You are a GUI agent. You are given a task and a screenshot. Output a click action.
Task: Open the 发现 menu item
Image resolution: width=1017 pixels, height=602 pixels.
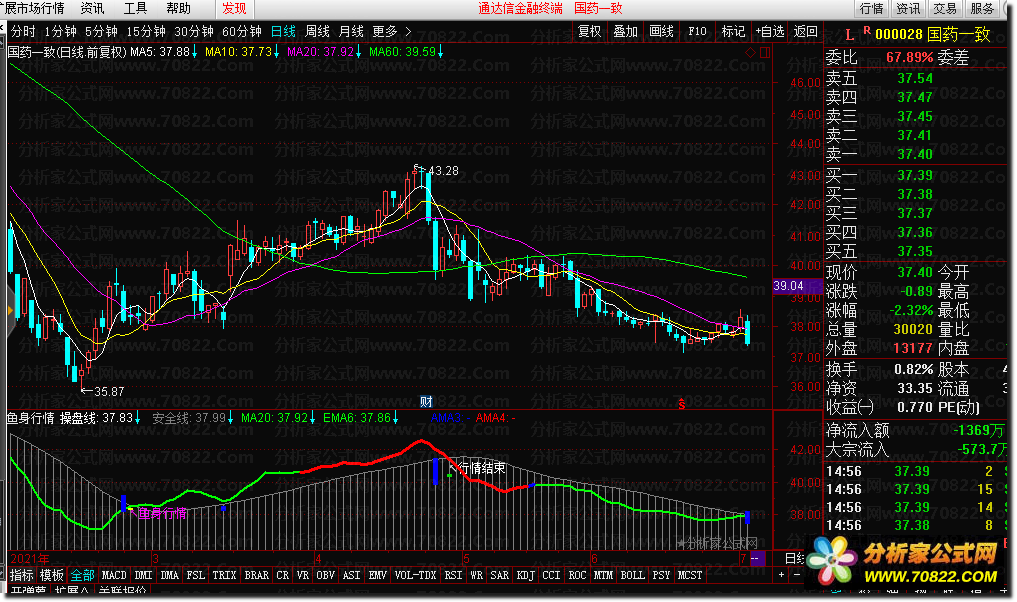pos(234,8)
